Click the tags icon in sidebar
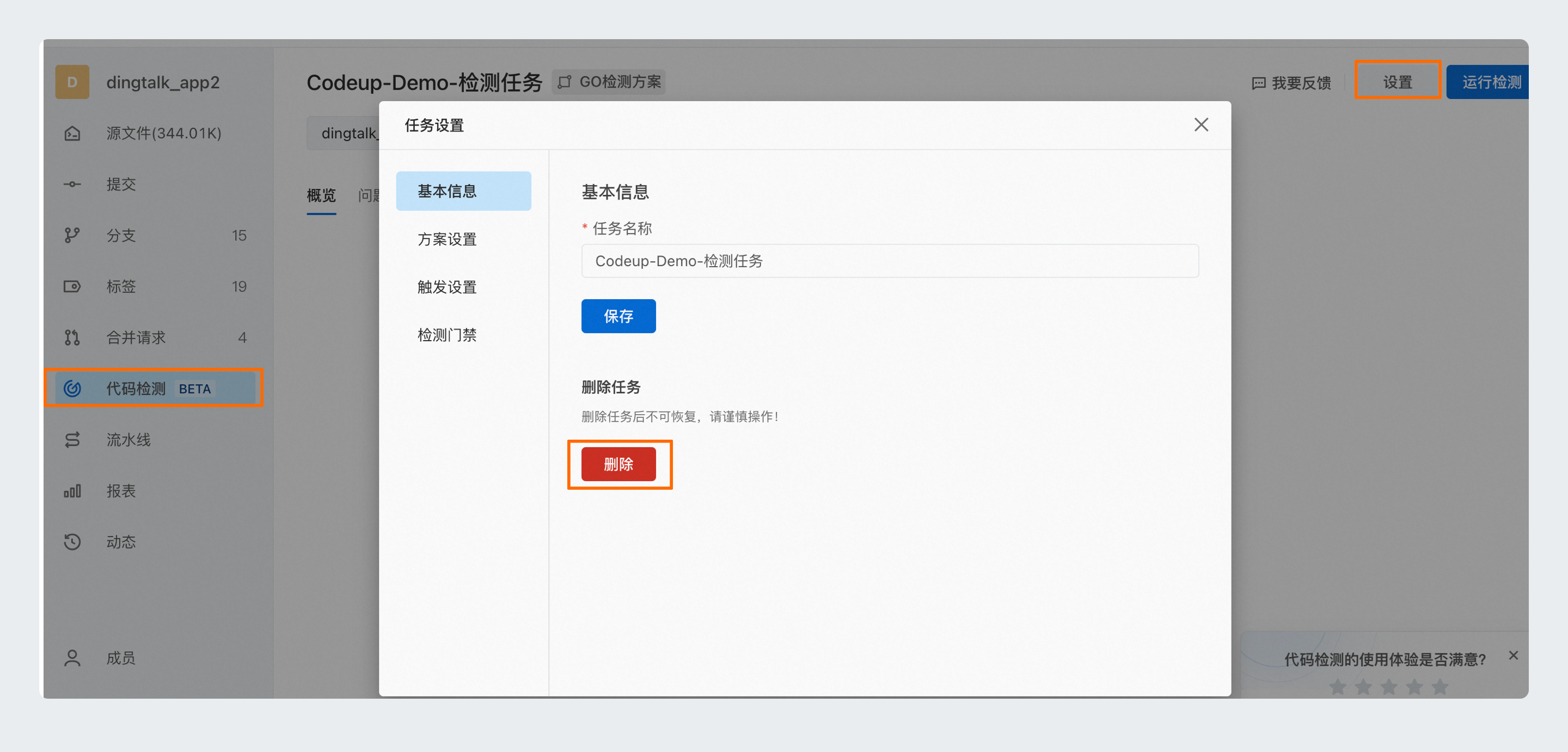Screen dimensions: 1568x752 pyautogui.click(x=72, y=287)
